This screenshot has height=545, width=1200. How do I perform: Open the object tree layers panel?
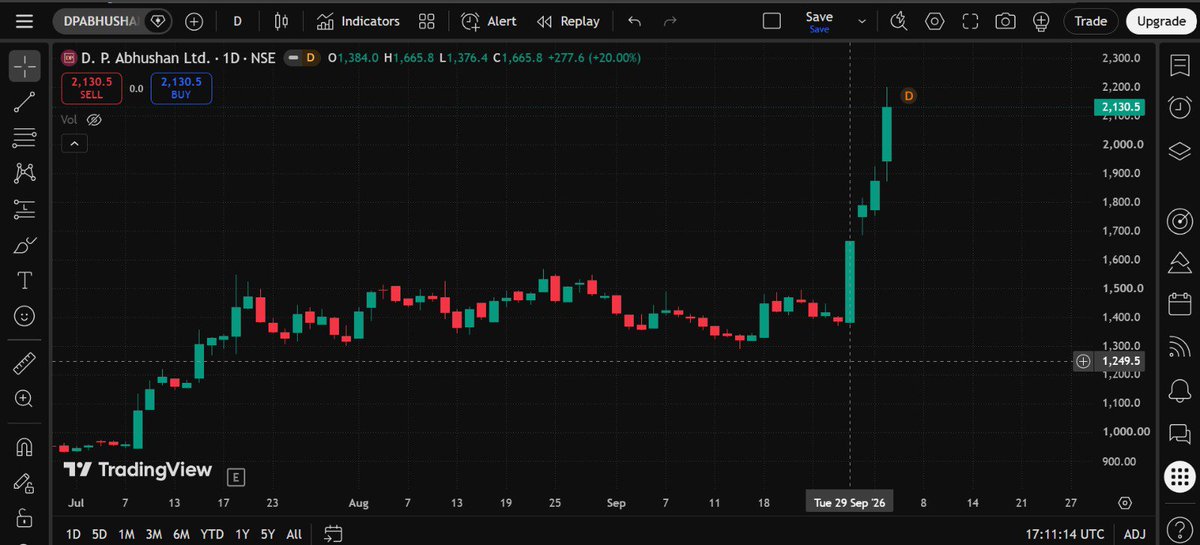pyautogui.click(x=1180, y=151)
